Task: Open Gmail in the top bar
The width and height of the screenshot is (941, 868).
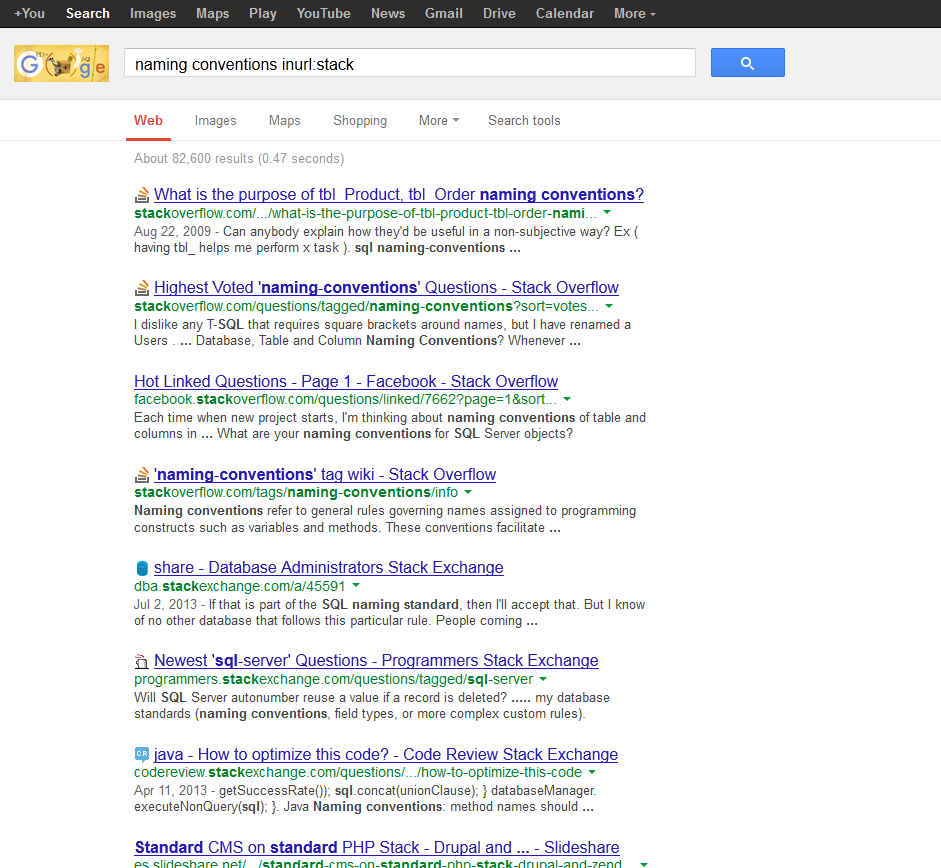Action: click(x=443, y=13)
